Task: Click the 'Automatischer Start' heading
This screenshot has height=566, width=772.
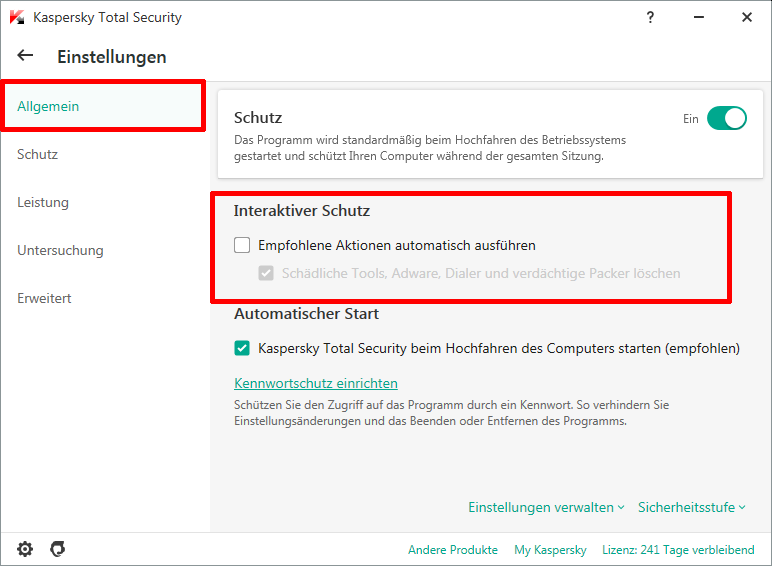Action: point(306,314)
